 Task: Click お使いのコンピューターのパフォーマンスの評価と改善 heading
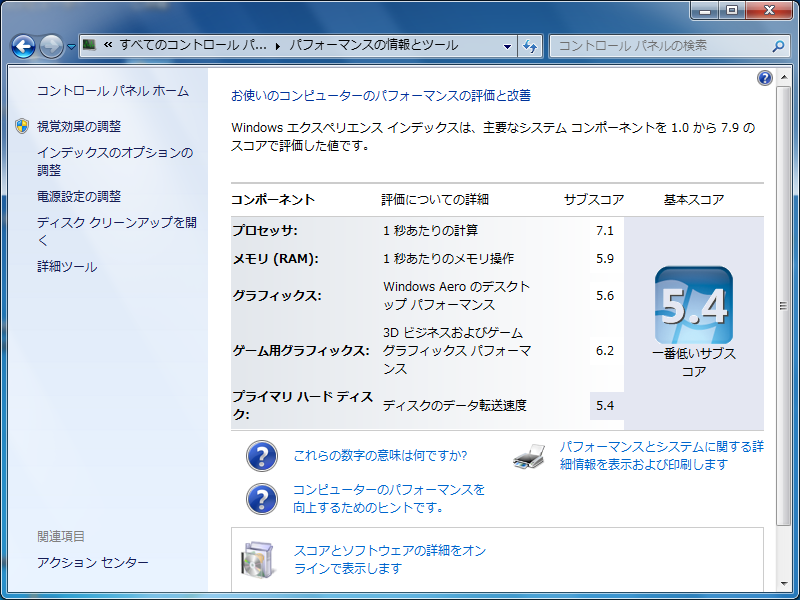(381, 95)
